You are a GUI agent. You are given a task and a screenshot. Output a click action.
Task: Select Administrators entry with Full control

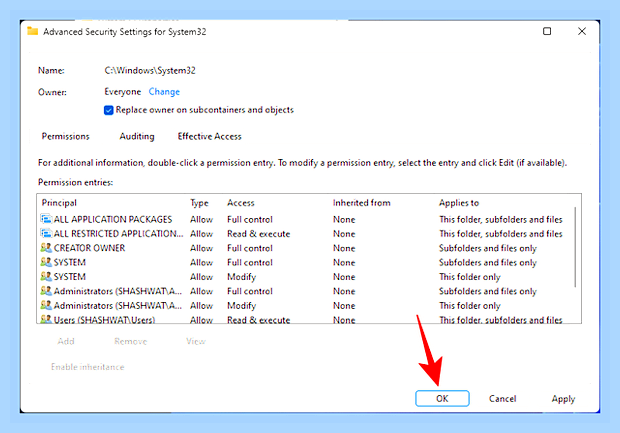pos(305,291)
